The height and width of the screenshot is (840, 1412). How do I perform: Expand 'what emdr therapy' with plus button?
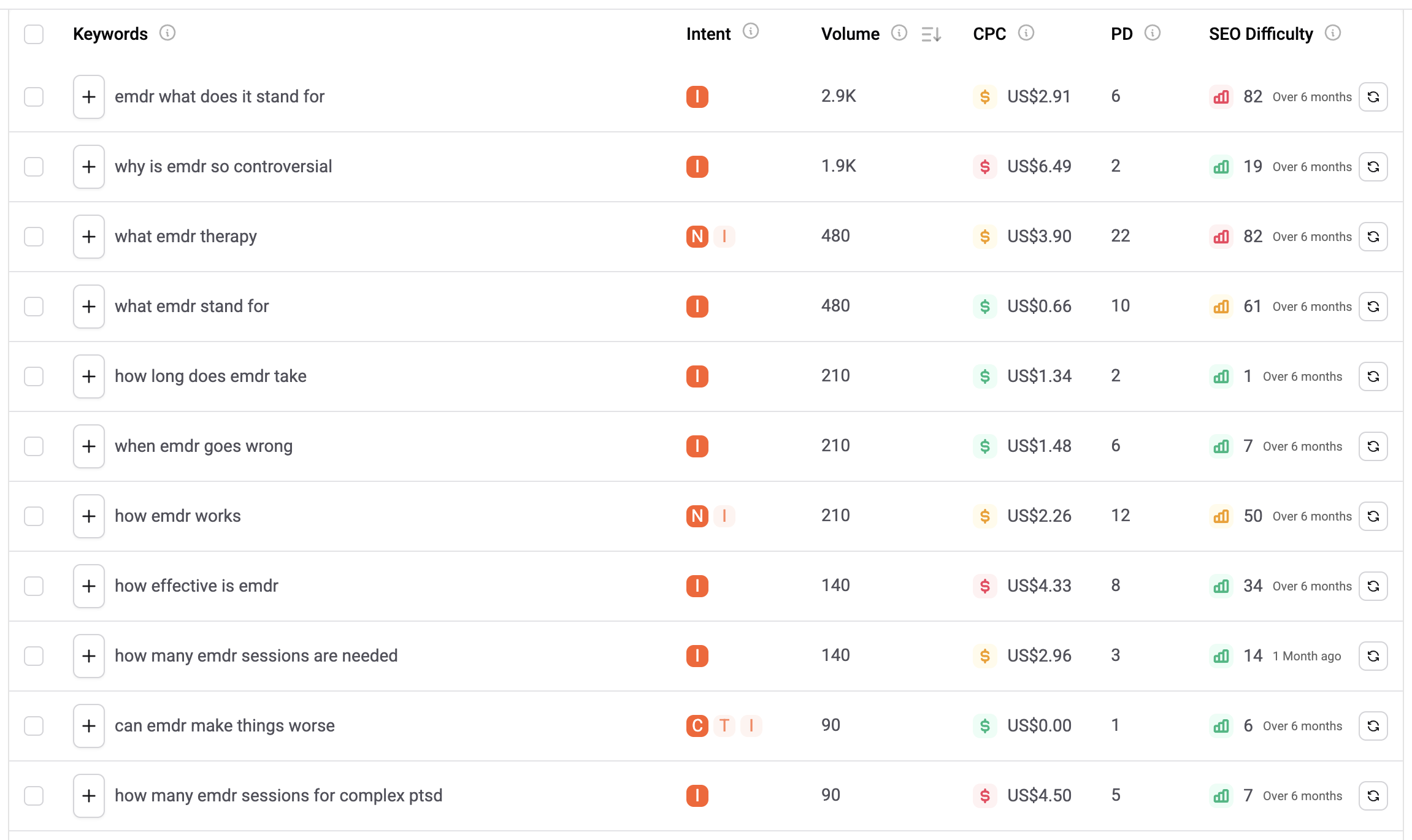click(x=89, y=237)
